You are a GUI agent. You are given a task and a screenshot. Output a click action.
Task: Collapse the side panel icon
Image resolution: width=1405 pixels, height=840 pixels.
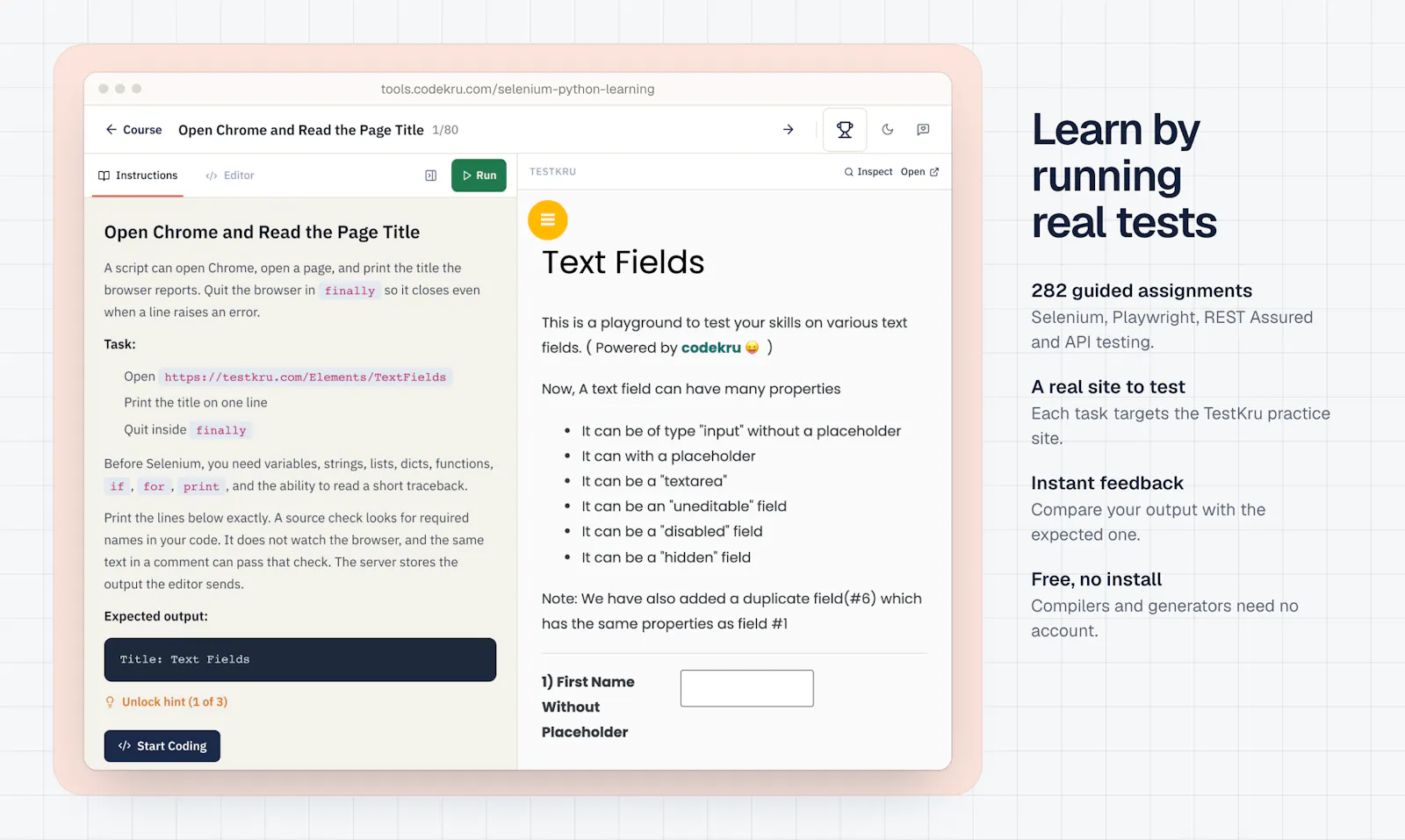point(431,176)
